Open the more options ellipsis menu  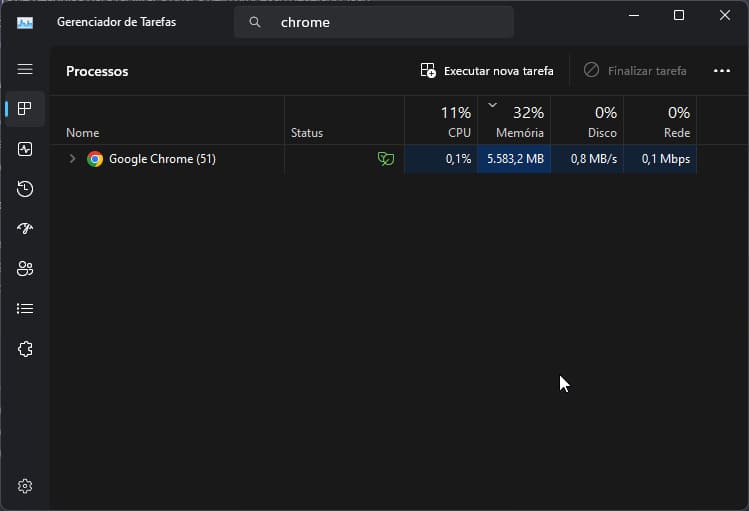point(722,71)
